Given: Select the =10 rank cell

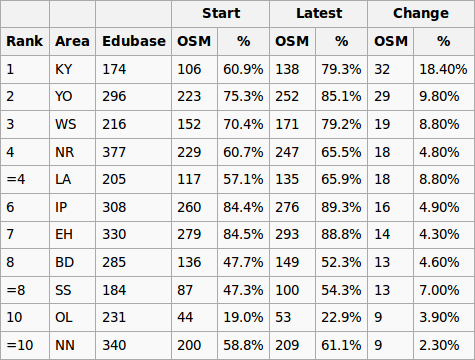Looking at the screenshot, I should [x=25, y=345].
